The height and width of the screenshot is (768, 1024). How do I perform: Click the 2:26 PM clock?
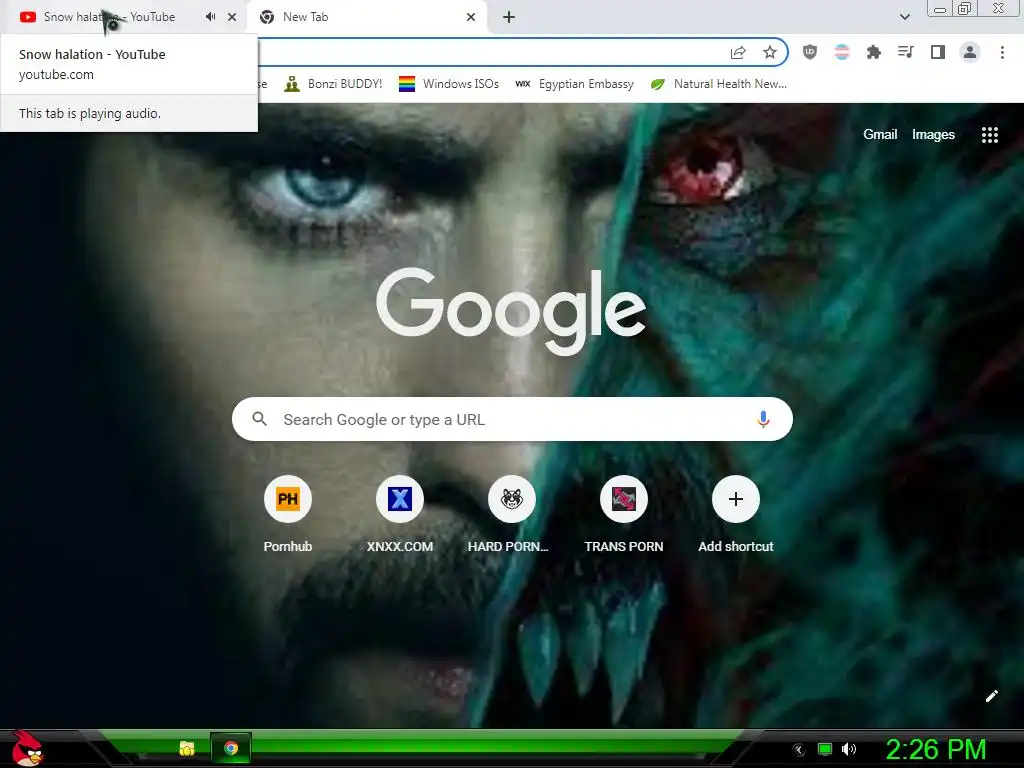coord(935,749)
